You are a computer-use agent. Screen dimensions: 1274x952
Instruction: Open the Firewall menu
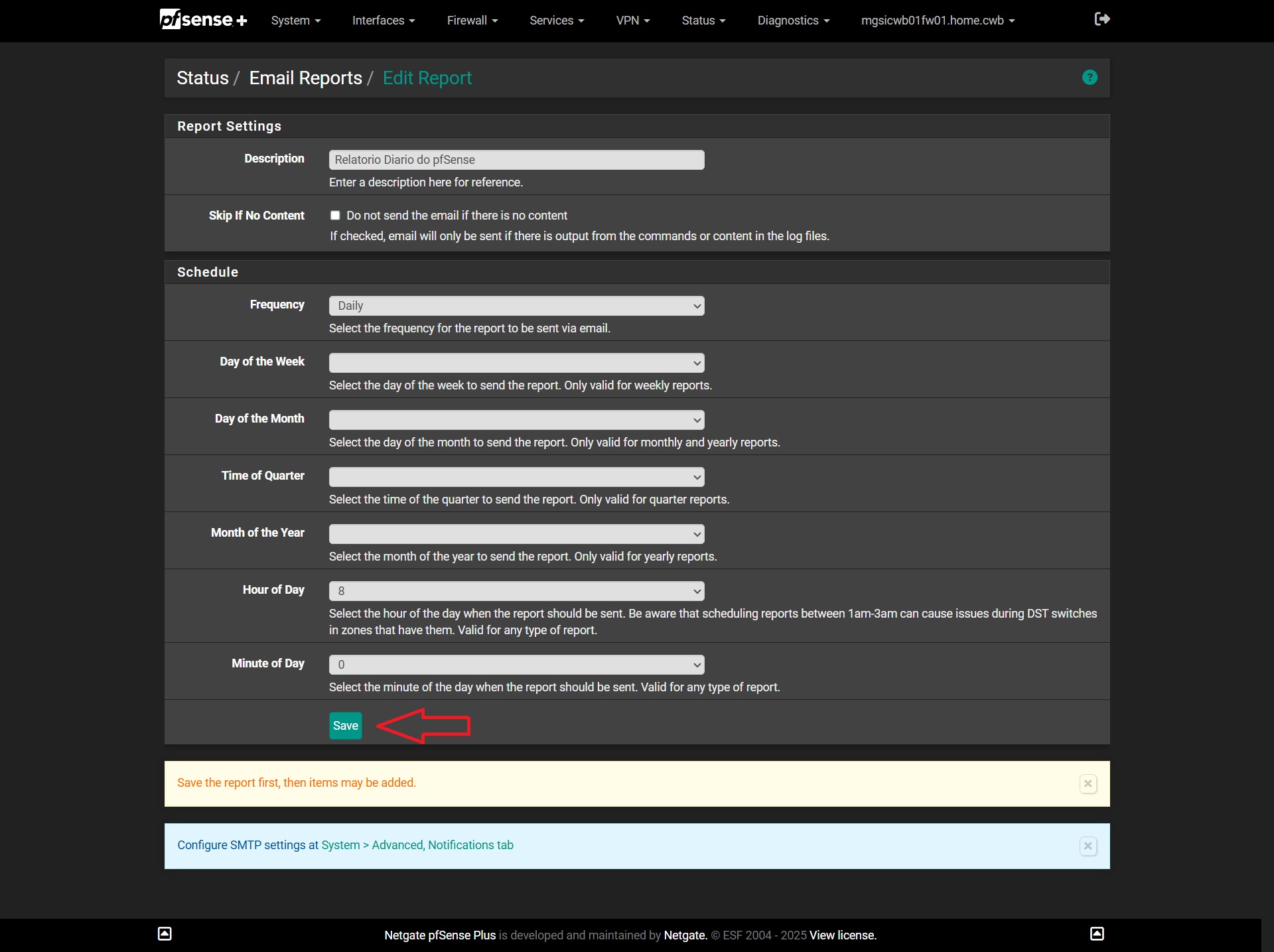click(472, 21)
